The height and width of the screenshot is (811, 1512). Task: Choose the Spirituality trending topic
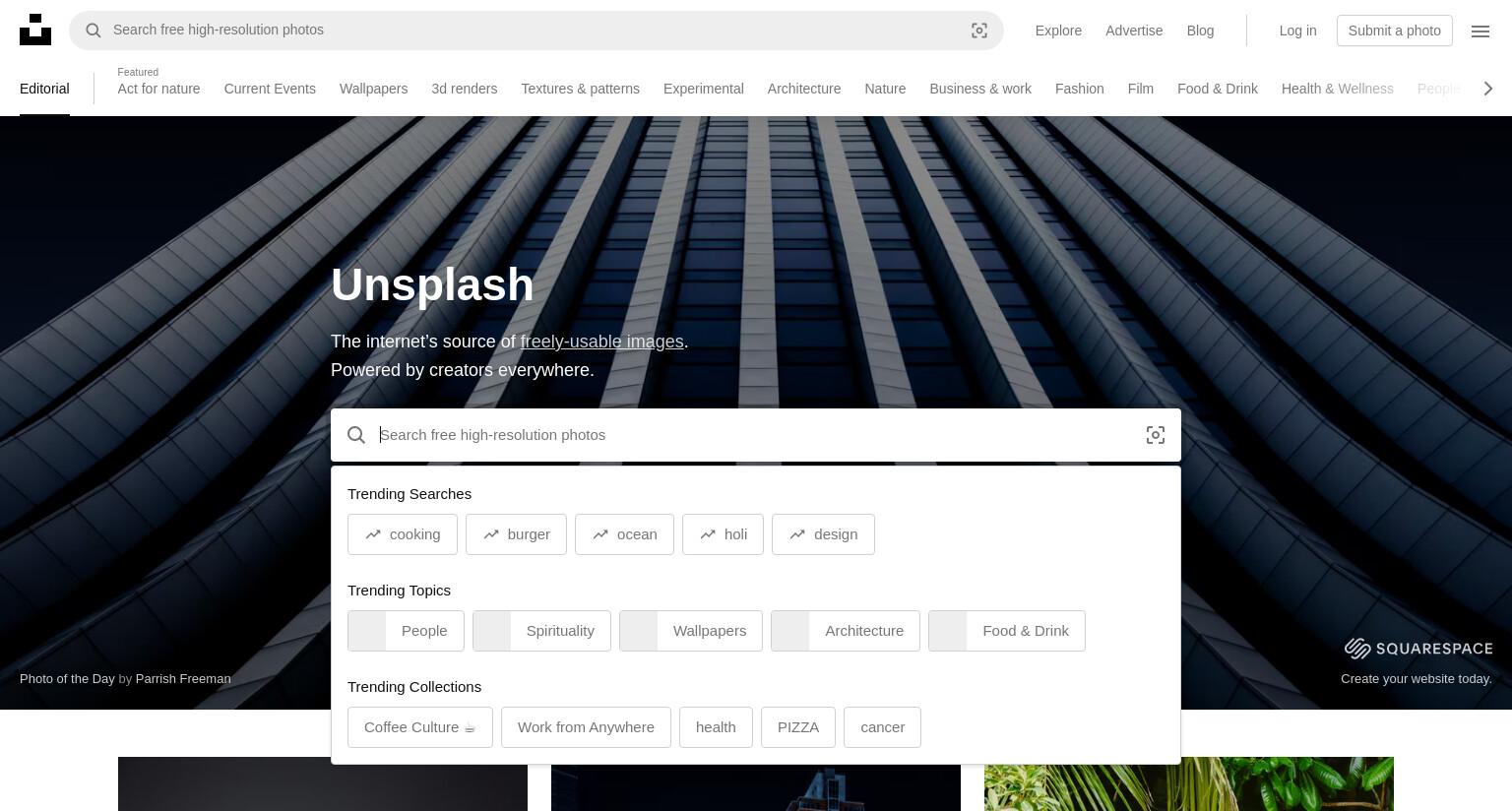(541, 631)
